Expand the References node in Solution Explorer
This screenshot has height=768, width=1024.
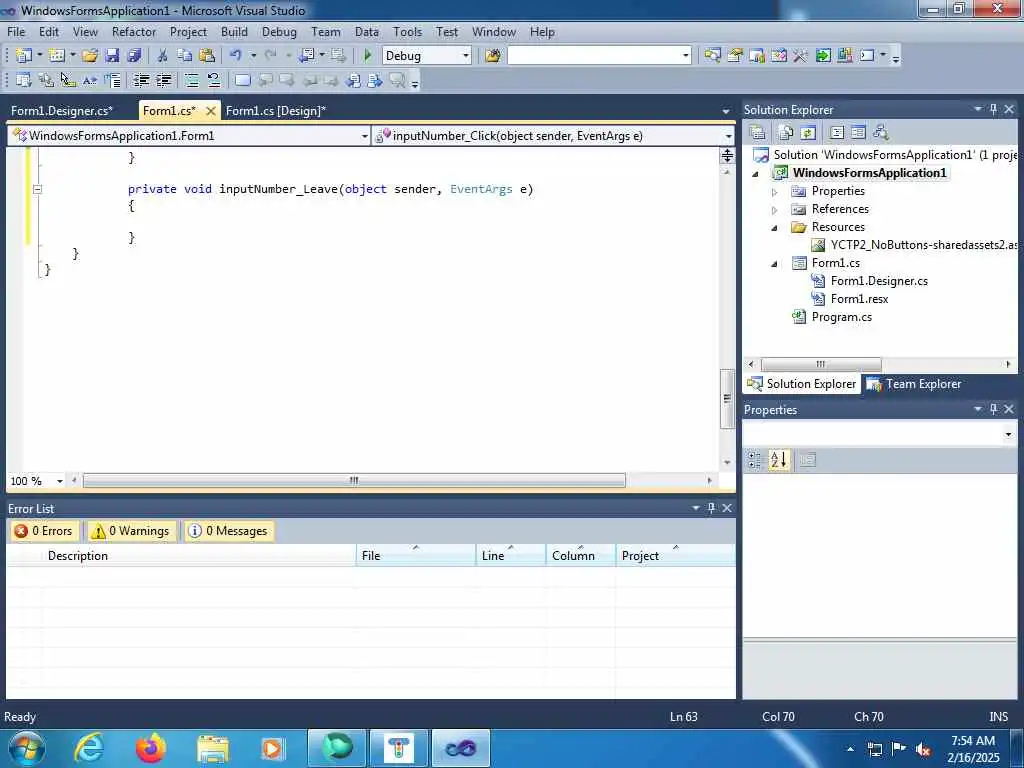[x=775, y=210]
